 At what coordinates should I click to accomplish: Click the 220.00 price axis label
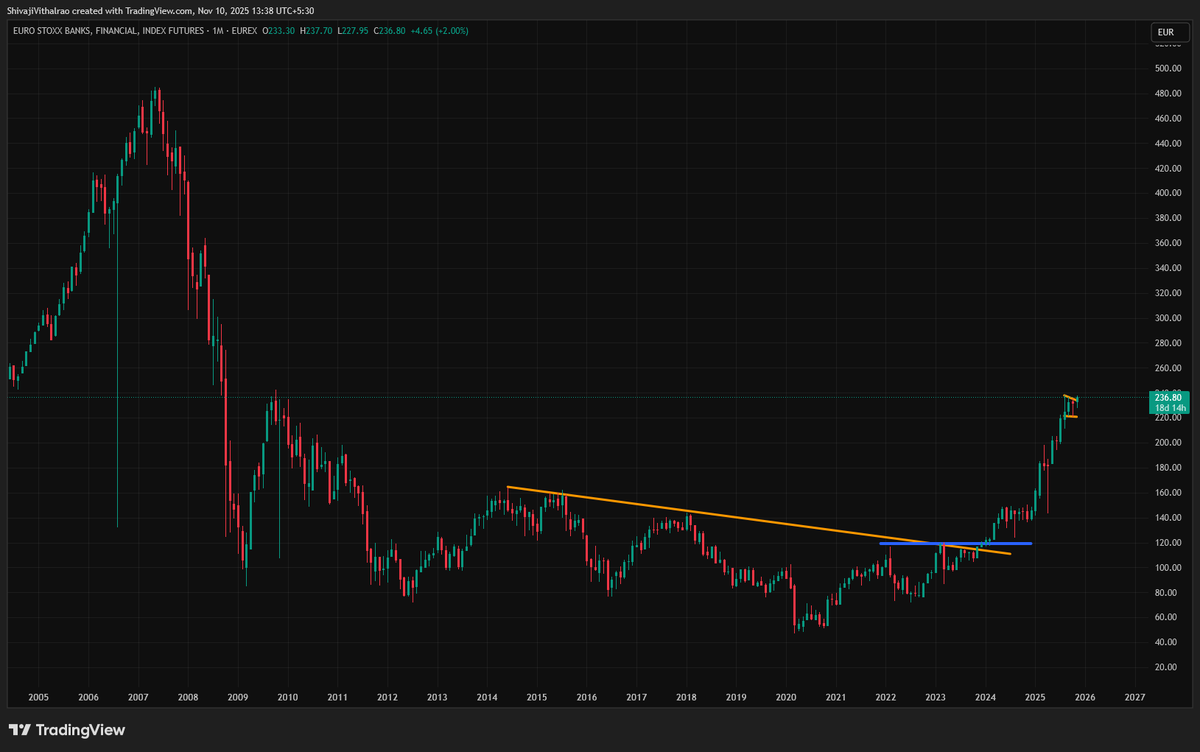pos(1167,418)
